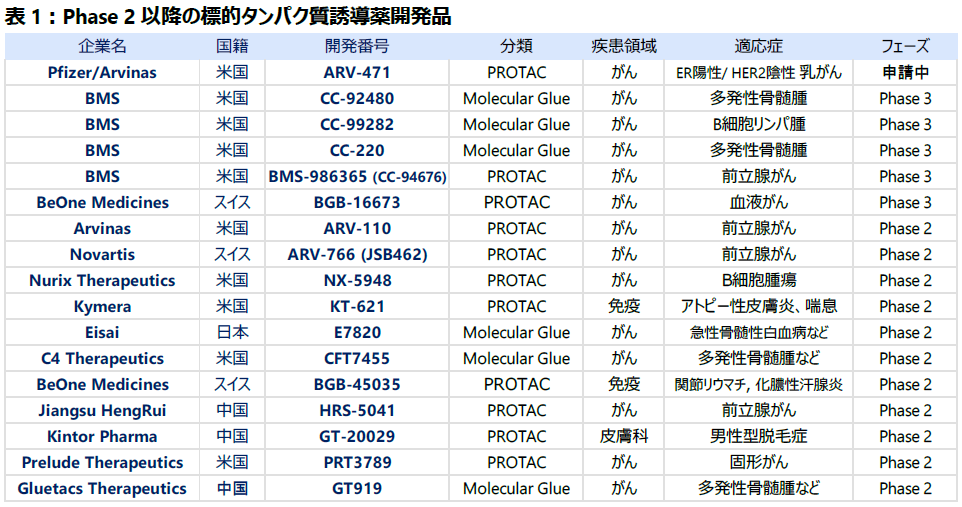Click the 疾患領域 column header
Viewport: 962px width, 507px height.
point(624,47)
